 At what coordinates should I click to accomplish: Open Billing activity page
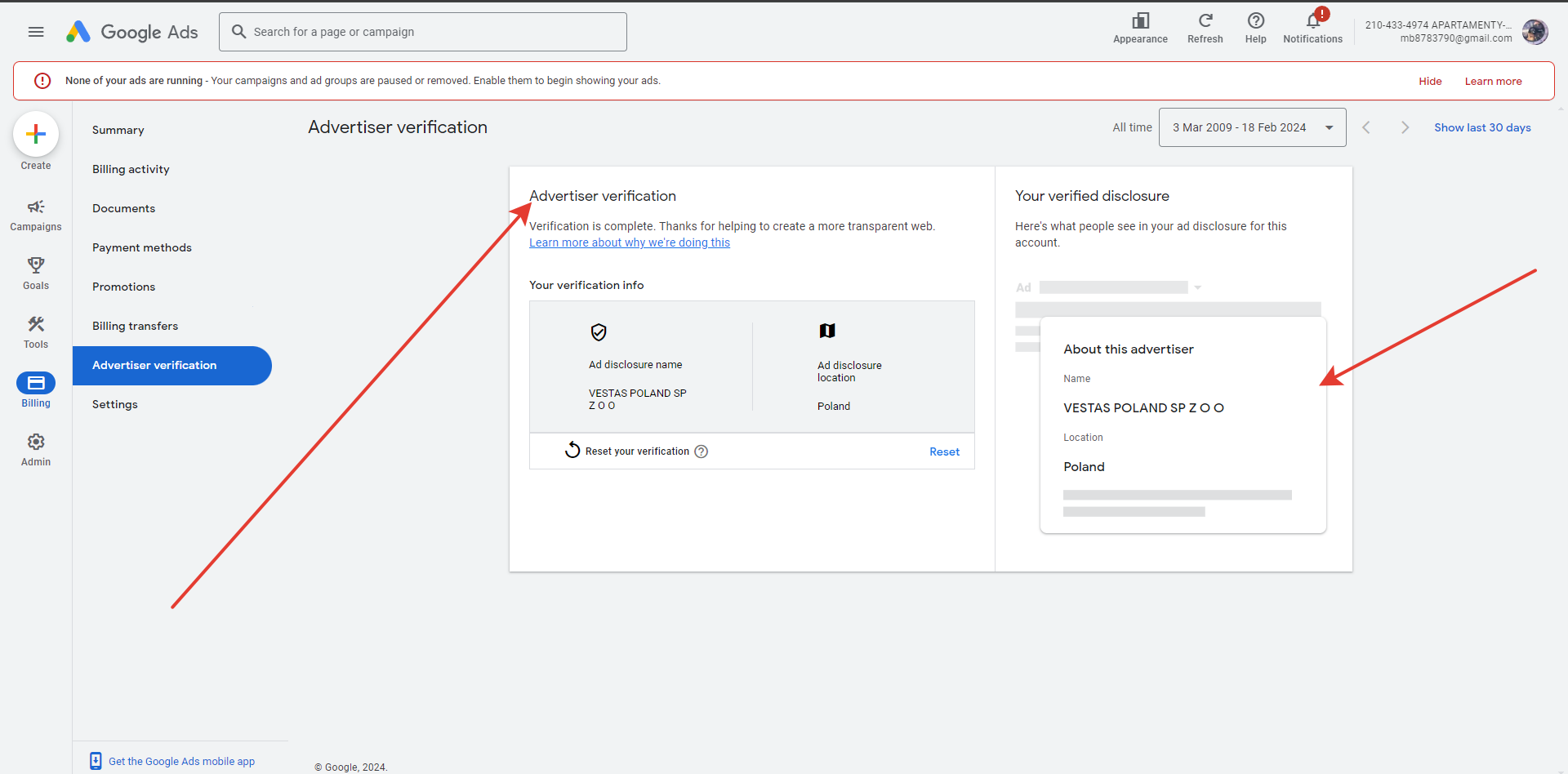(131, 169)
